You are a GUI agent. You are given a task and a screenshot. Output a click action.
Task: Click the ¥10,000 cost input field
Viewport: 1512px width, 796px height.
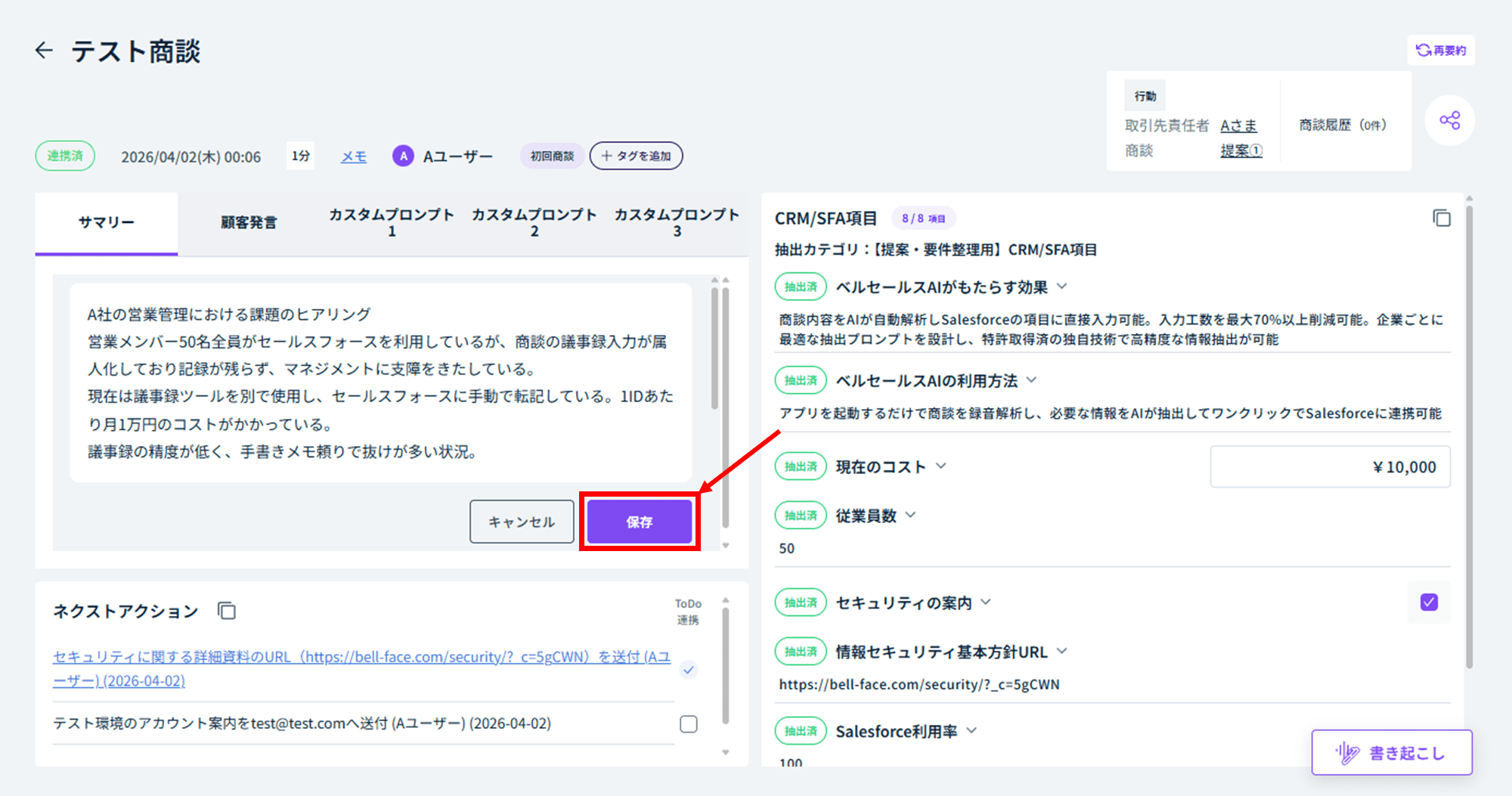click(x=1330, y=467)
